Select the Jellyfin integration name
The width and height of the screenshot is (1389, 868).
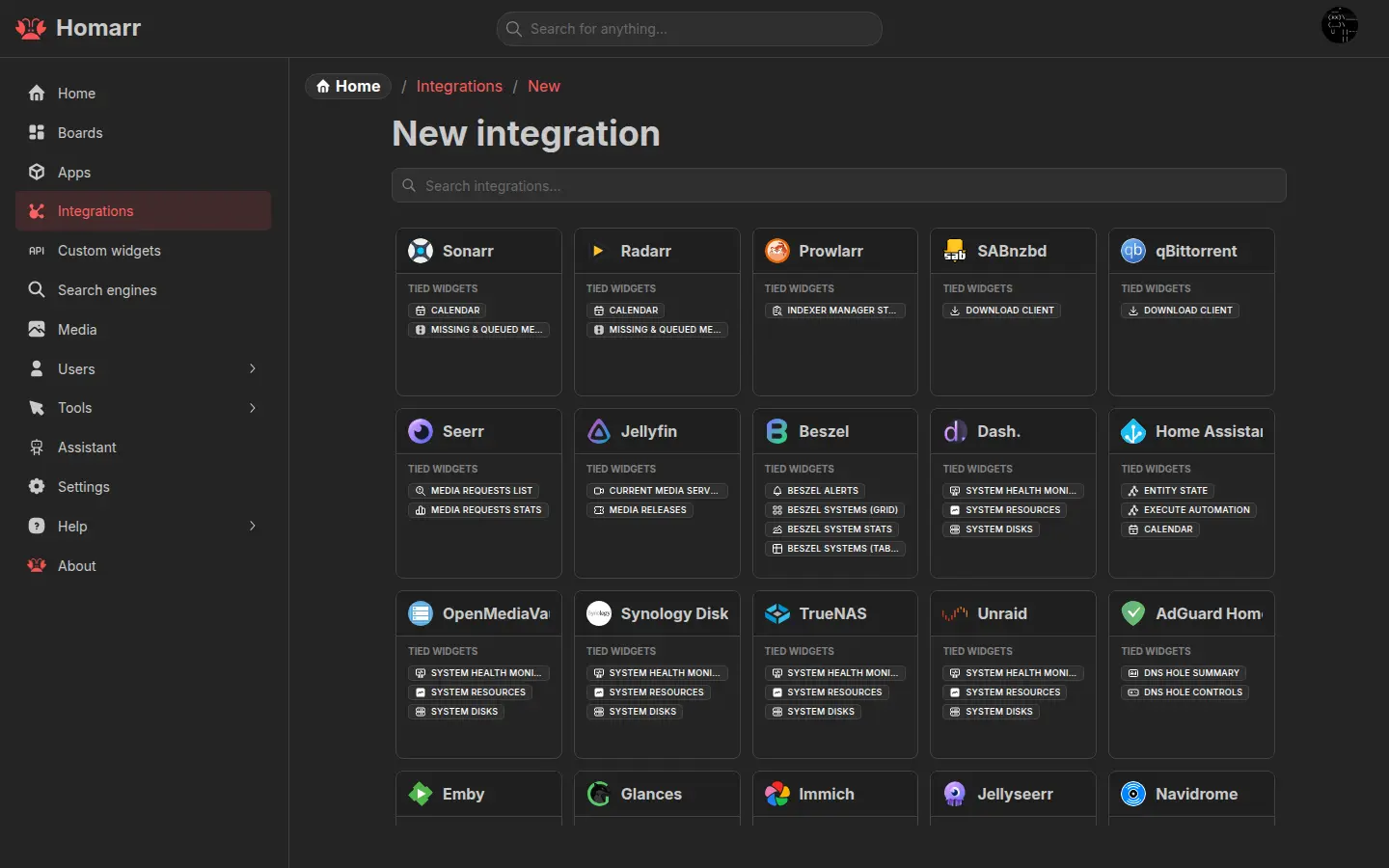[x=649, y=431]
